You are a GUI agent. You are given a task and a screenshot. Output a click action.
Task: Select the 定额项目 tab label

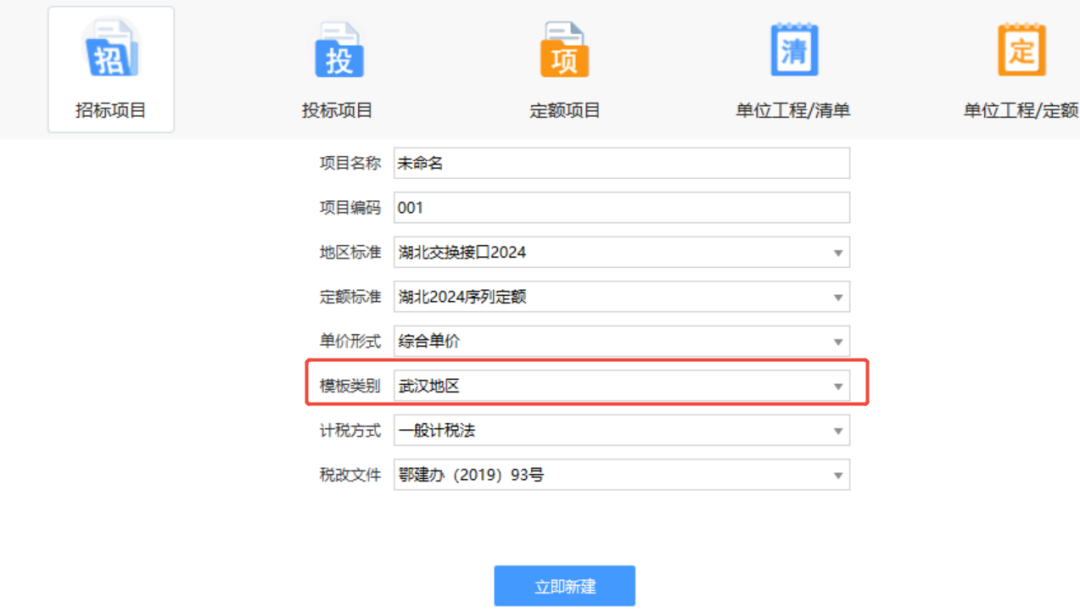click(565, 110)
